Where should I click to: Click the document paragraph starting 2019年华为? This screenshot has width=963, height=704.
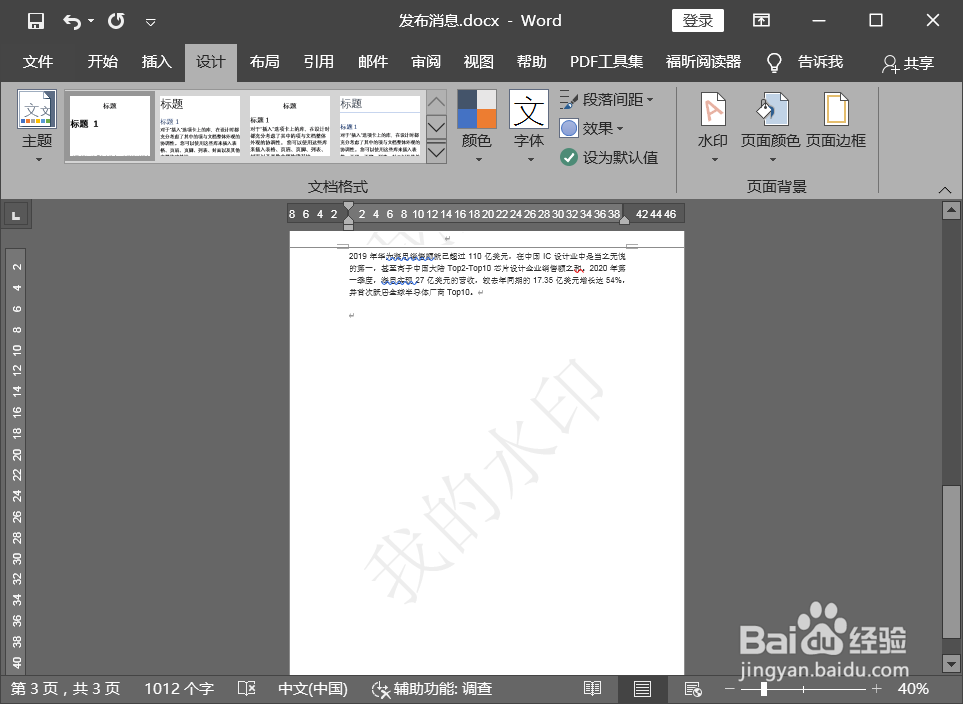pos(487,274)
